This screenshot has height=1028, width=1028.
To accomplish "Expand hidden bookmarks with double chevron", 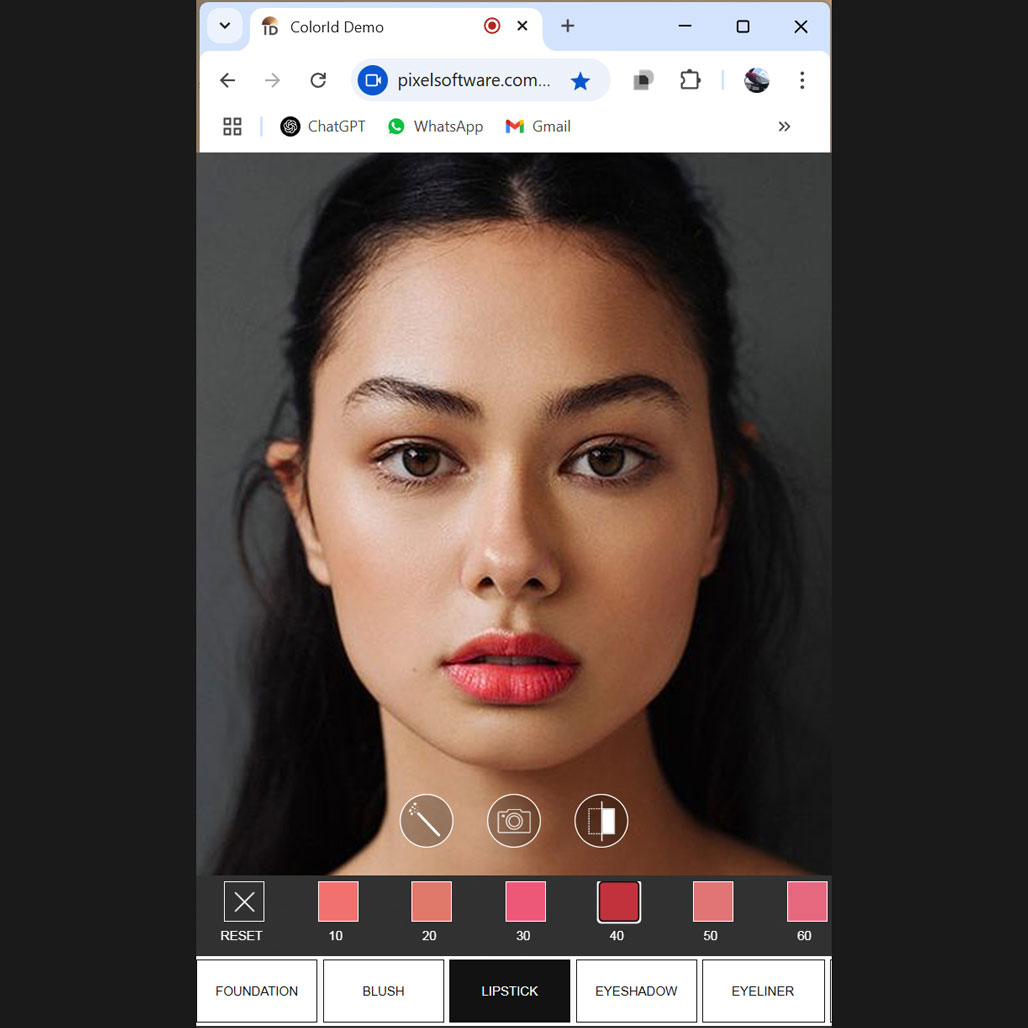I will pos(784,126).
